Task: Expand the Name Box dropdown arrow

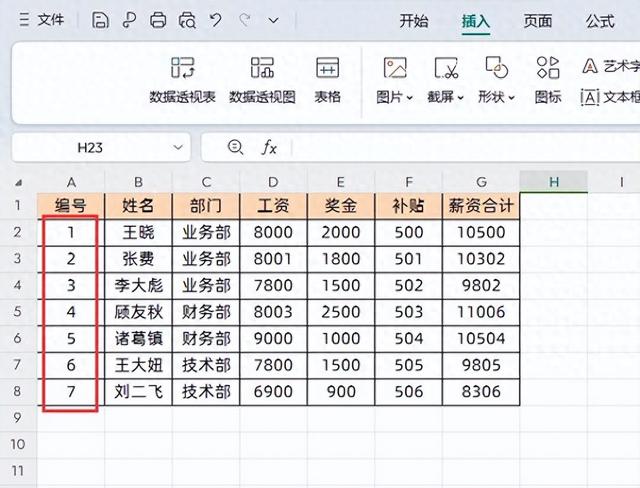Action: pos(178,147)
